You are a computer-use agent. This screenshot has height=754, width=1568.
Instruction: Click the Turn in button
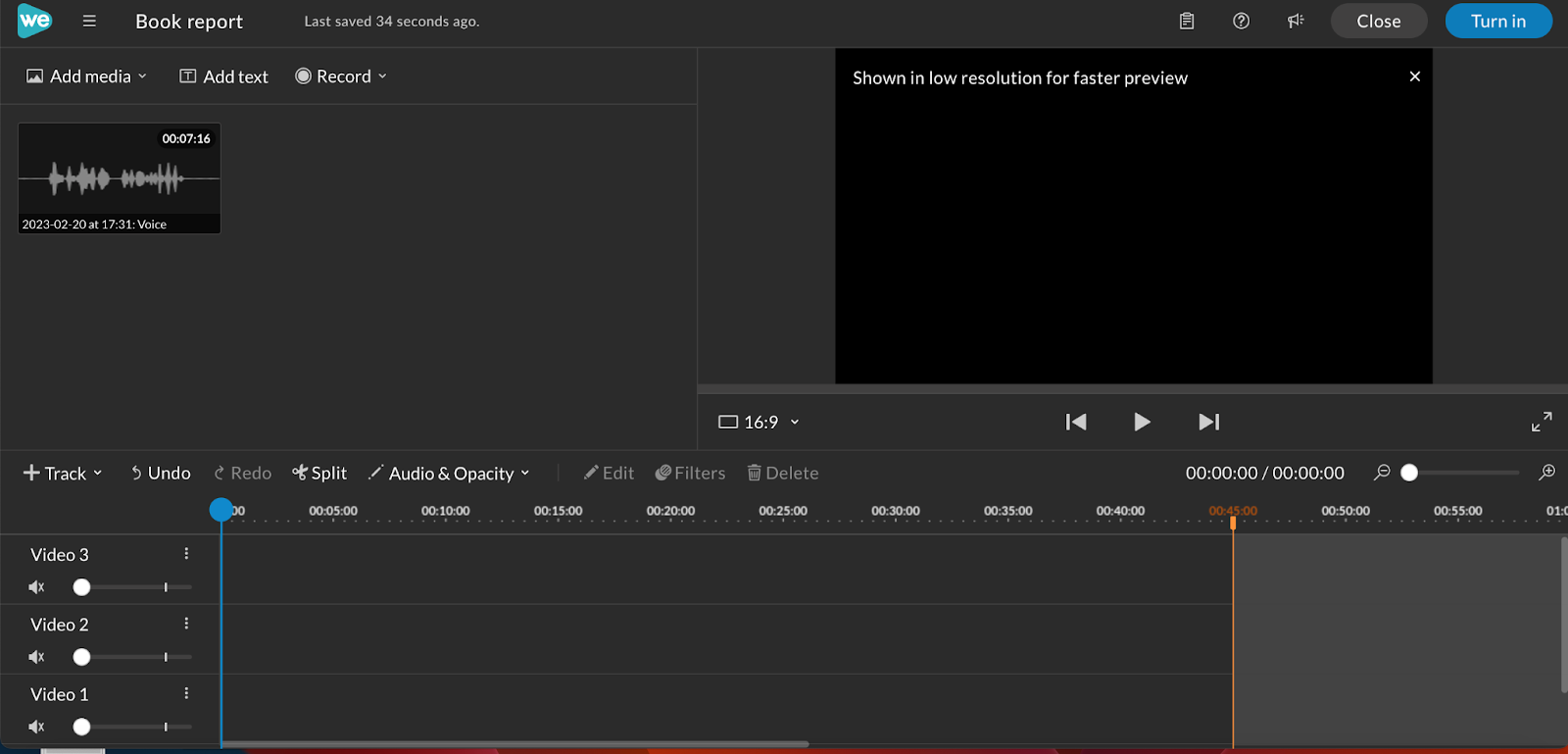1498,22
